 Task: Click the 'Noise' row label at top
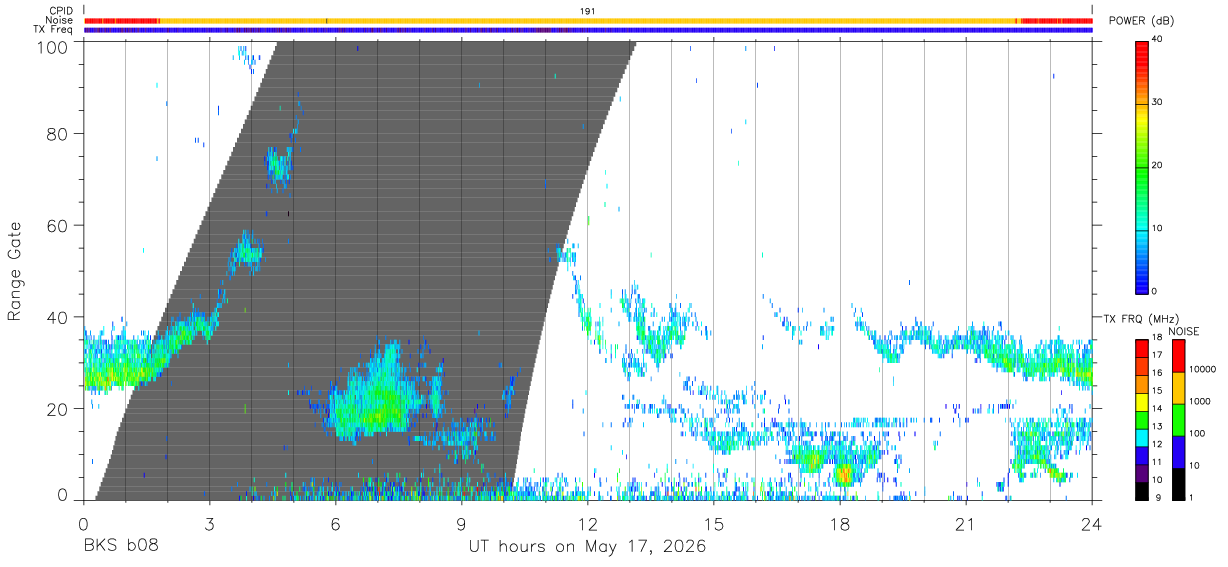[x=61, y=20]
